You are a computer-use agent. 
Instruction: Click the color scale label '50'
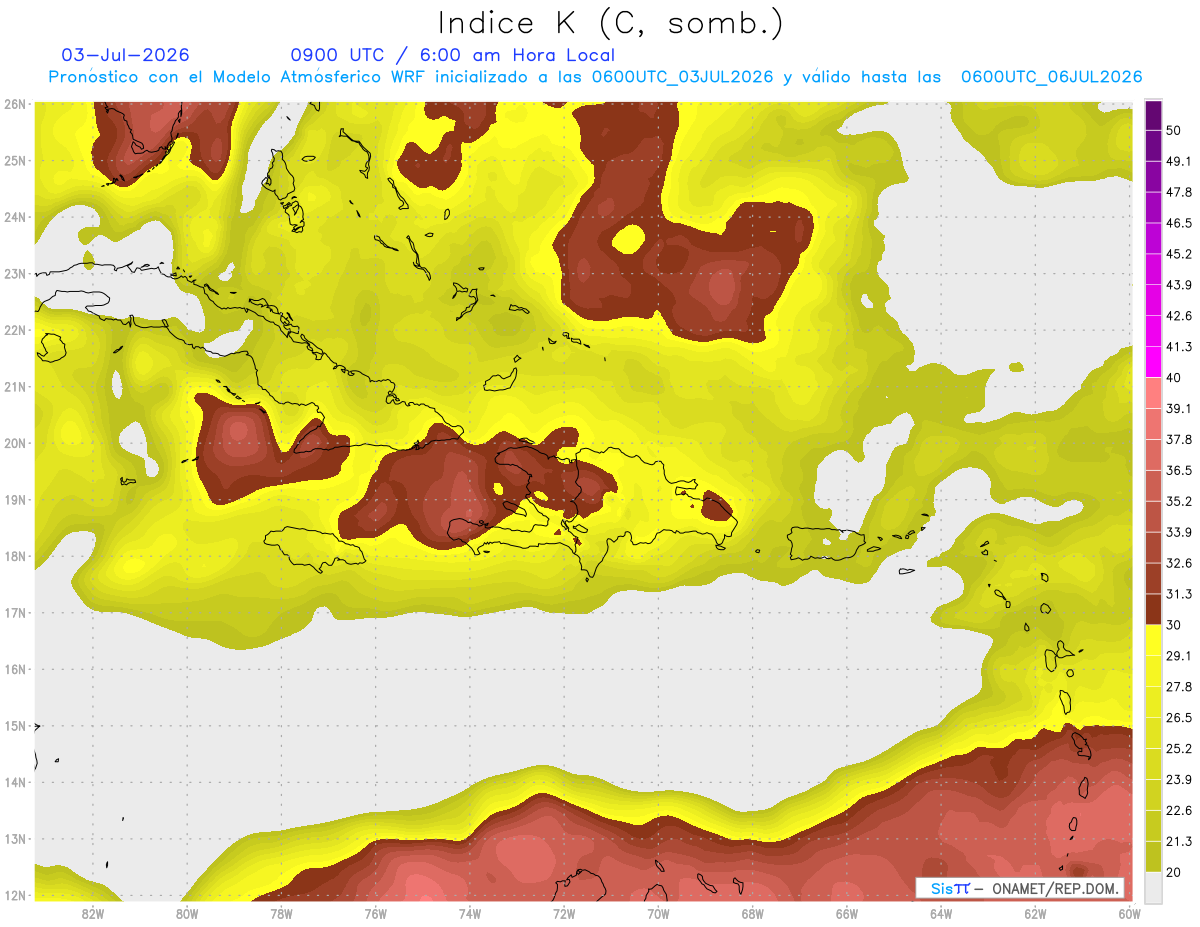pos(1173,130)
